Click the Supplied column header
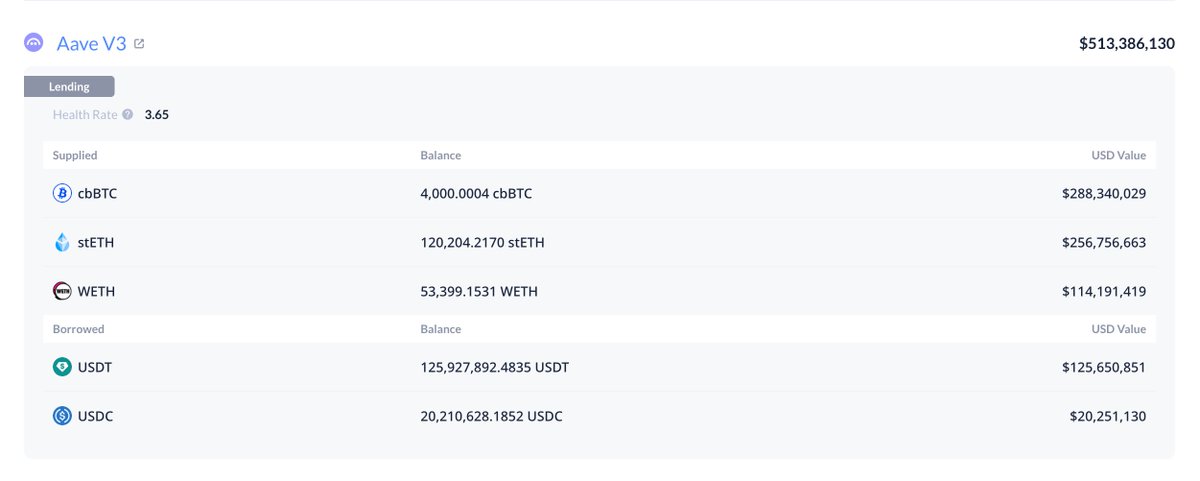The image size is (1200, 481). tap(75, 156)
